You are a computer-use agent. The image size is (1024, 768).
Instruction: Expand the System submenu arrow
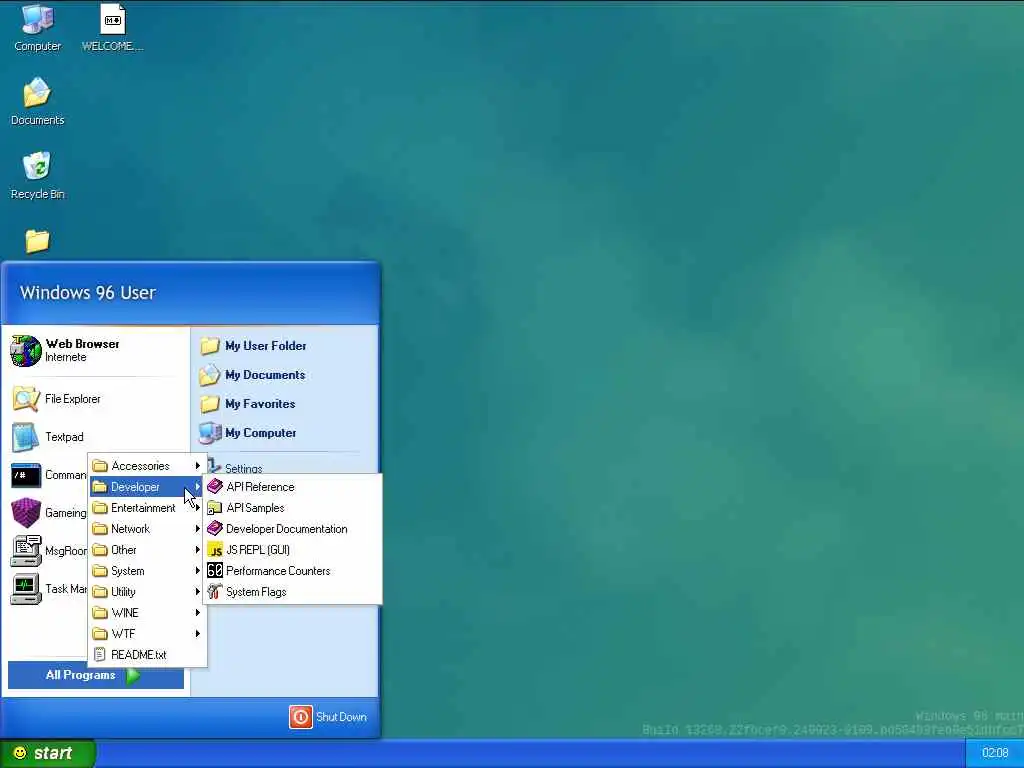click(x=197, y=571)
